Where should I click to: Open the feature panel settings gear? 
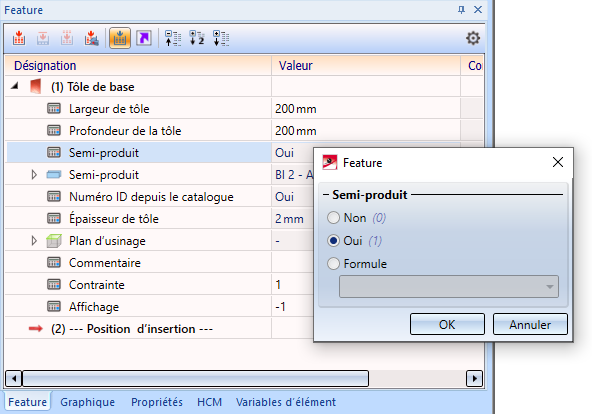tap(473, 38)
